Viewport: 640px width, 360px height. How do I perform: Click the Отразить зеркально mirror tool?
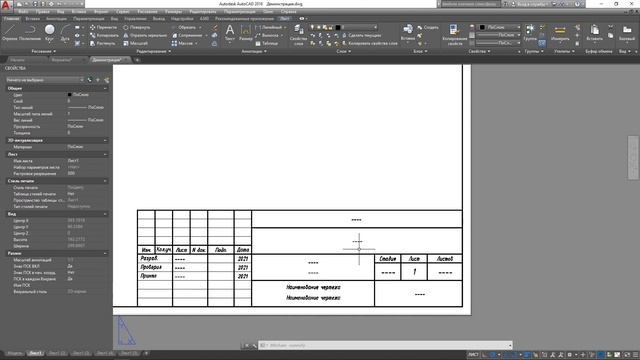click(x=145, y=36)
